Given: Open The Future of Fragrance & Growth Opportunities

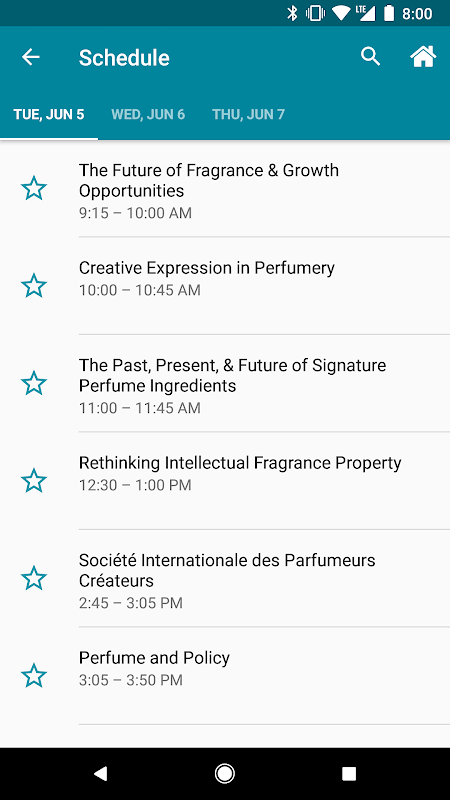Looking at the screenshot, I should [225, 188].
